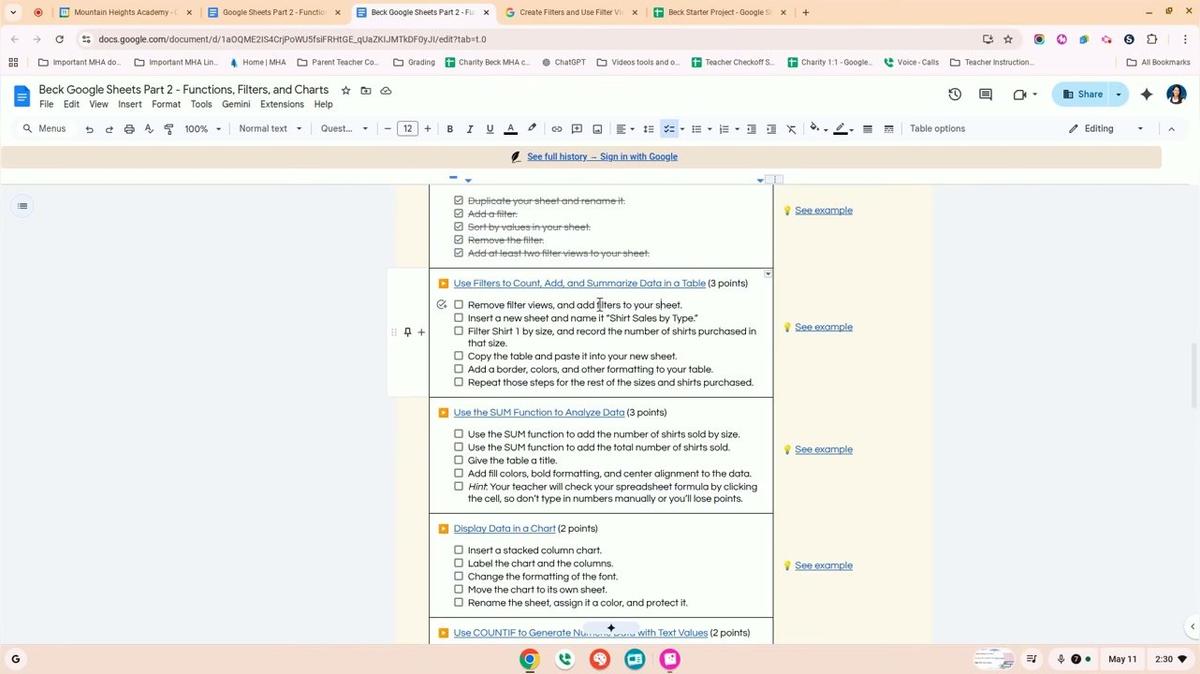Viewport: 1200px width, 674px height.
Task: Open version history clock icon
Action: coord(955,94)
